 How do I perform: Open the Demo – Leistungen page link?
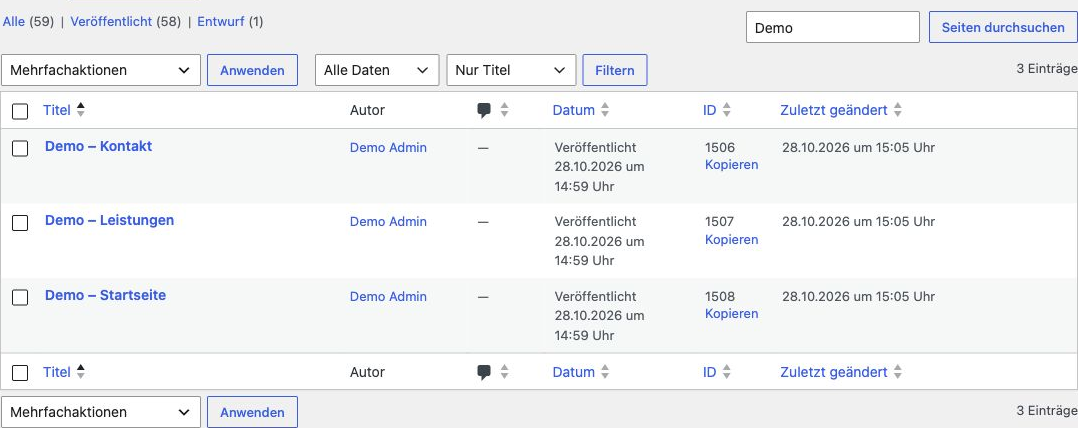click(109, 221)
